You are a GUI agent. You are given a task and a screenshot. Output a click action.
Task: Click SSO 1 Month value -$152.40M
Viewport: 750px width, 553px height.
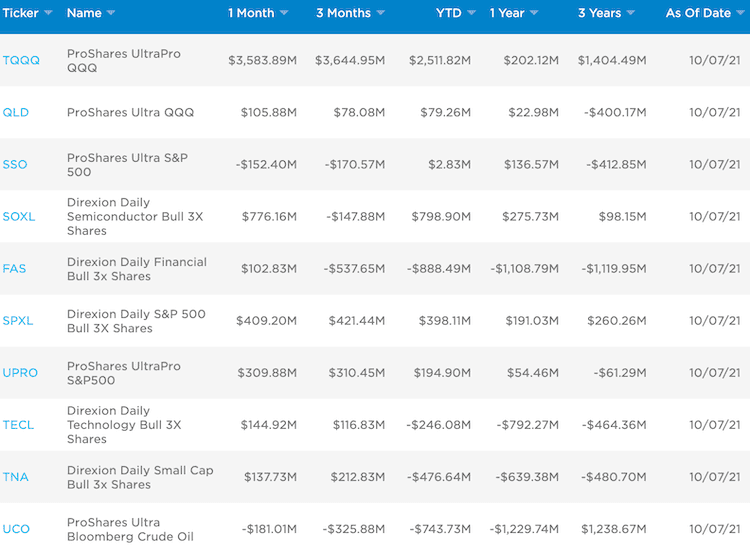click(266, 165)
